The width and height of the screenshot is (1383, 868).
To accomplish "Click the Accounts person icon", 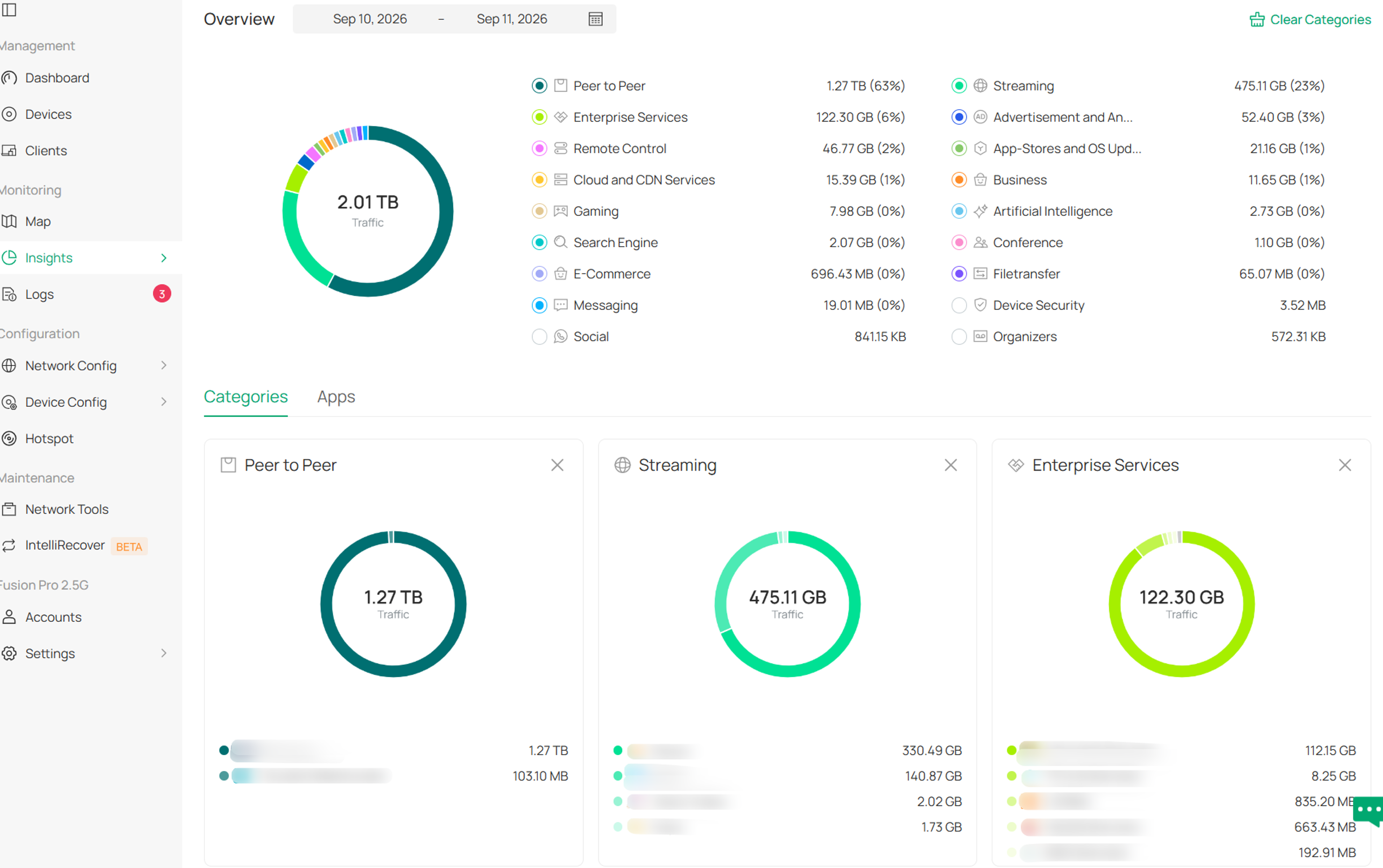I will (9, 617).
